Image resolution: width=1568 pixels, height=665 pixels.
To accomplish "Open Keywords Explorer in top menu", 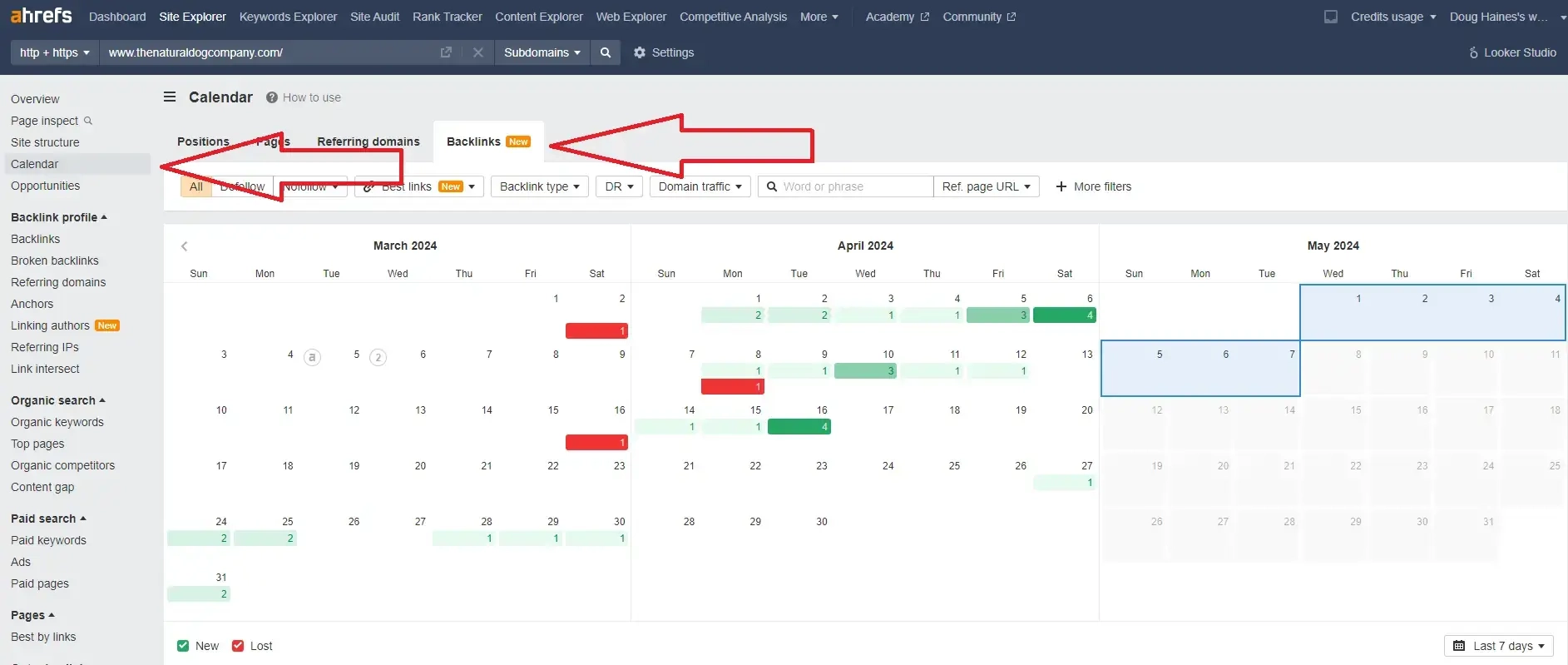I will pyautogui.click(x=288, y=17).
